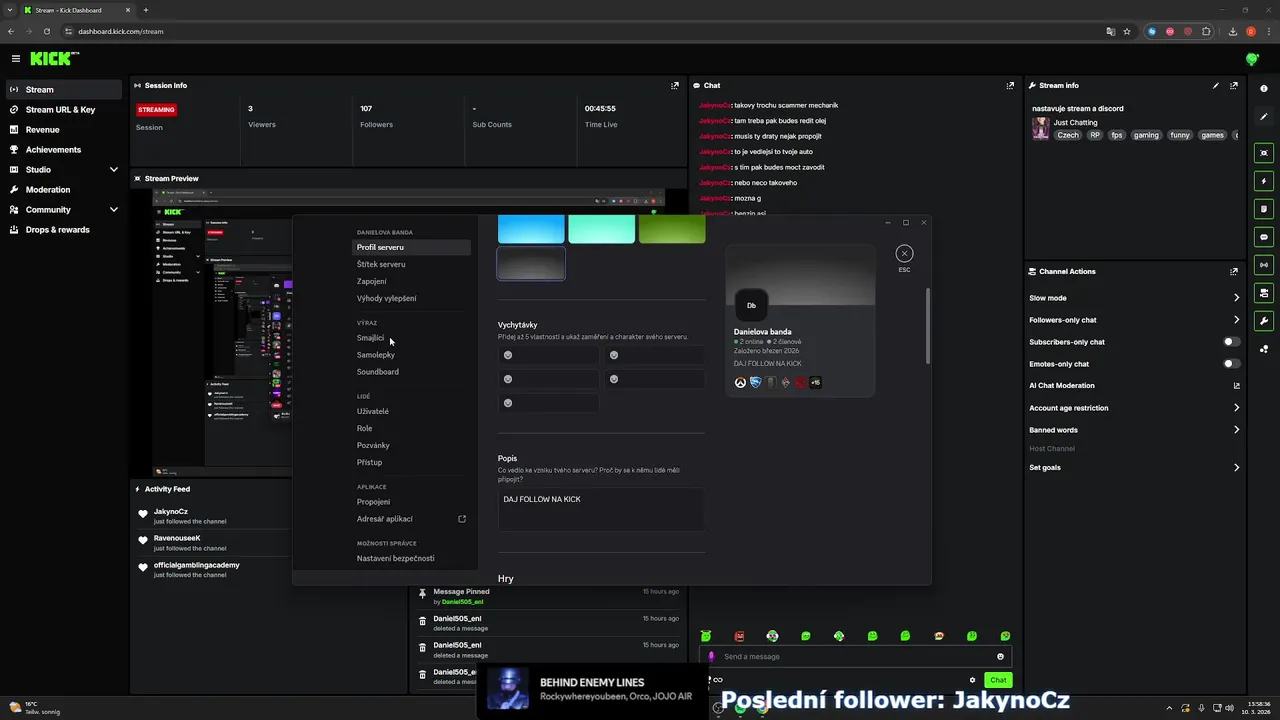Select the dark gray banner swatch
This screenshot has width=1280, height=720.
(531, 263)
